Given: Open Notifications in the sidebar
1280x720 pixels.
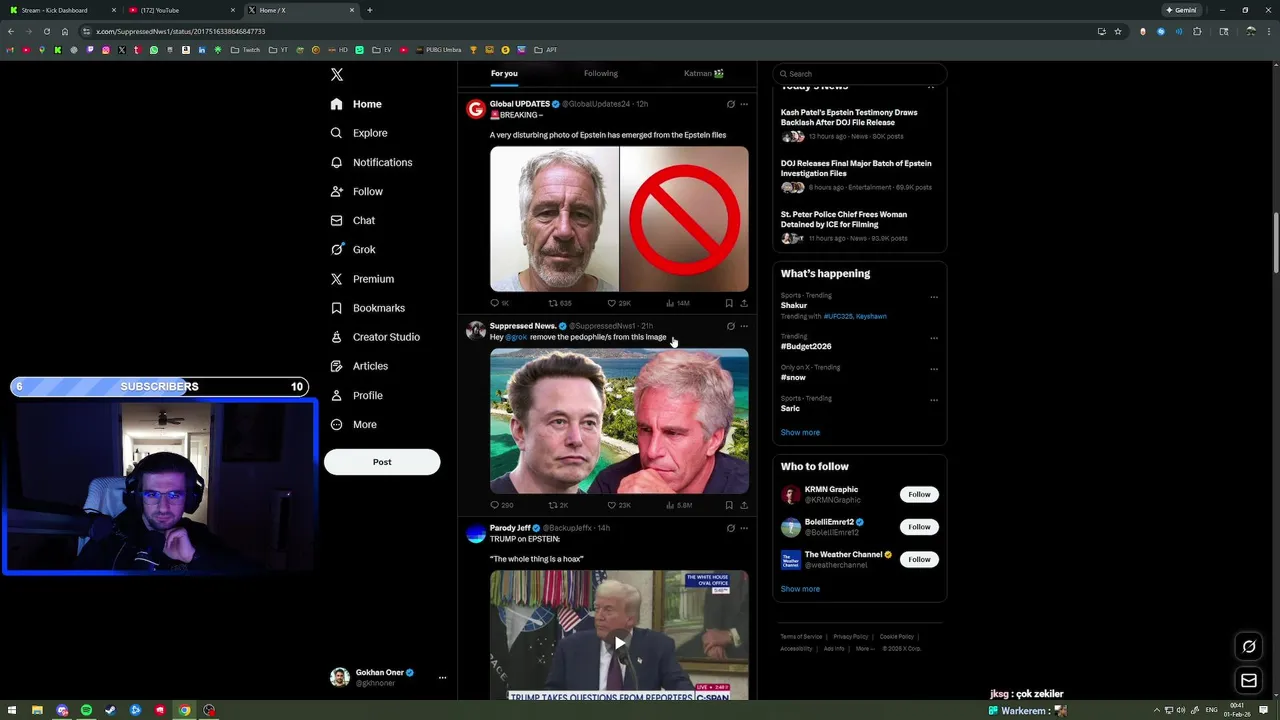Looking at the screenshot, I should click(x=371, y=162).
